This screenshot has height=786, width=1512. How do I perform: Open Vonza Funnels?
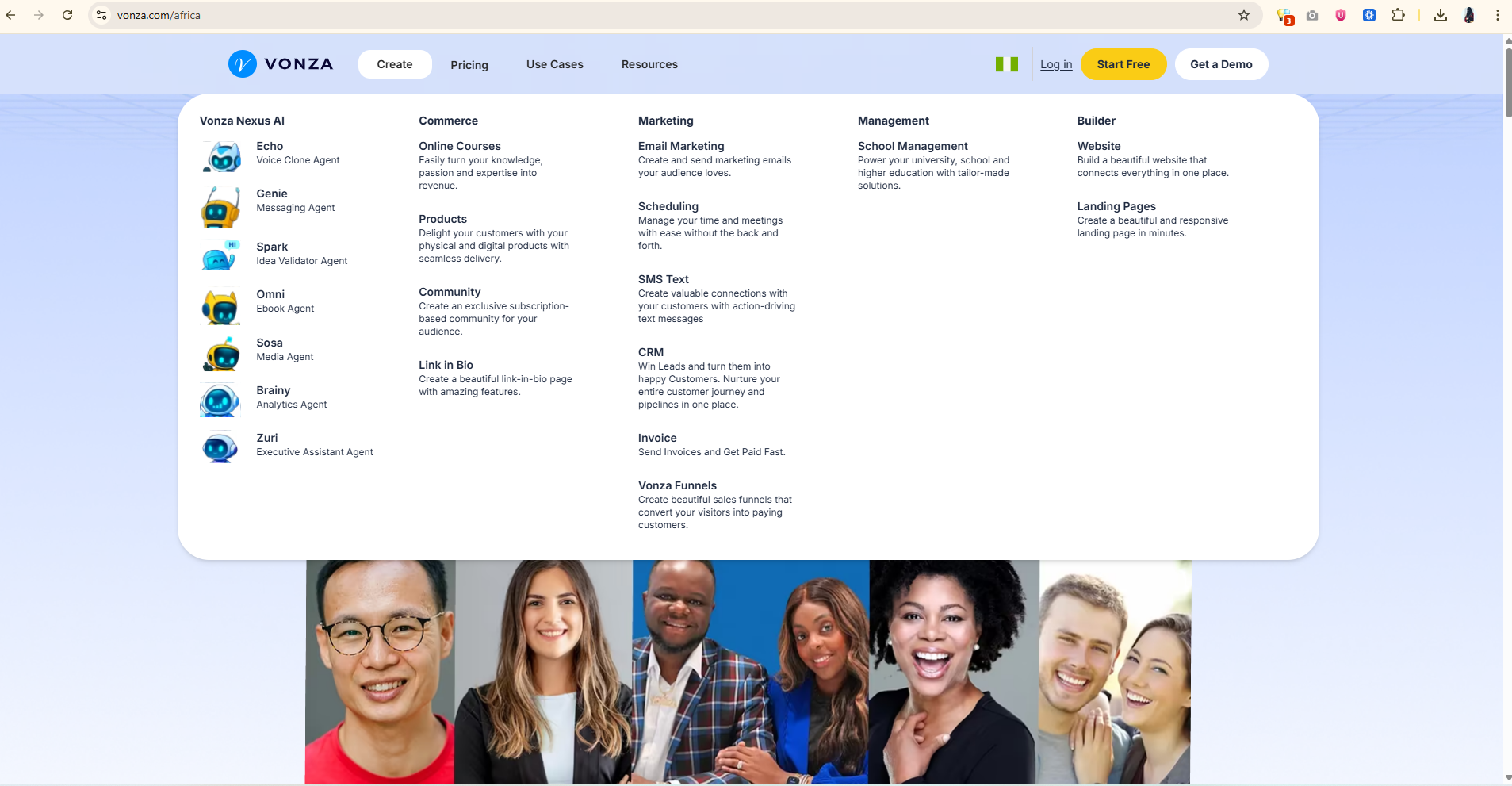(677, 485)
